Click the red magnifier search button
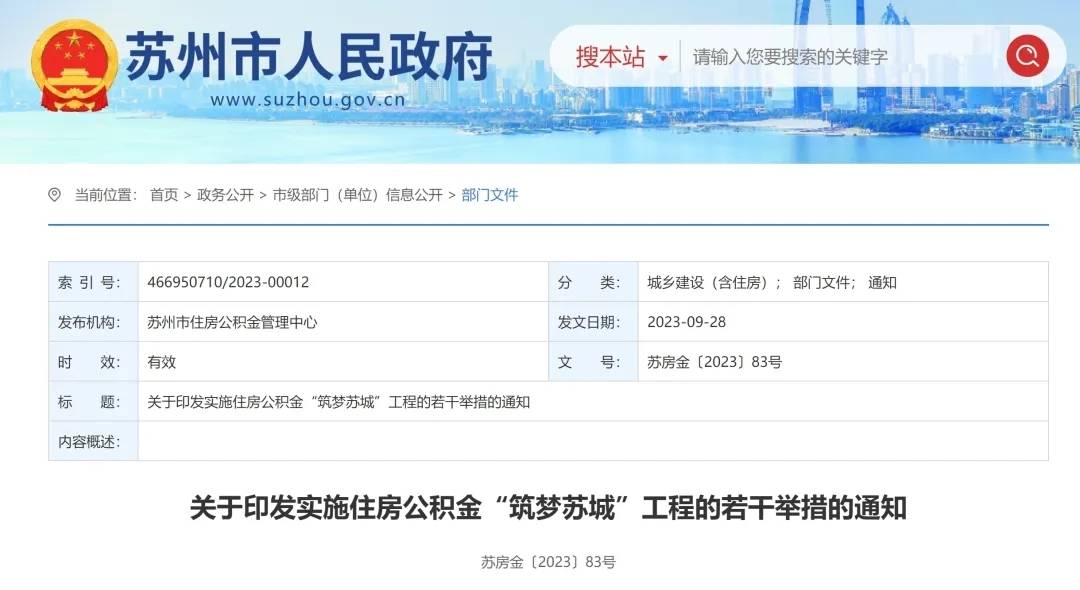1080x590 pixels. 1027,56
